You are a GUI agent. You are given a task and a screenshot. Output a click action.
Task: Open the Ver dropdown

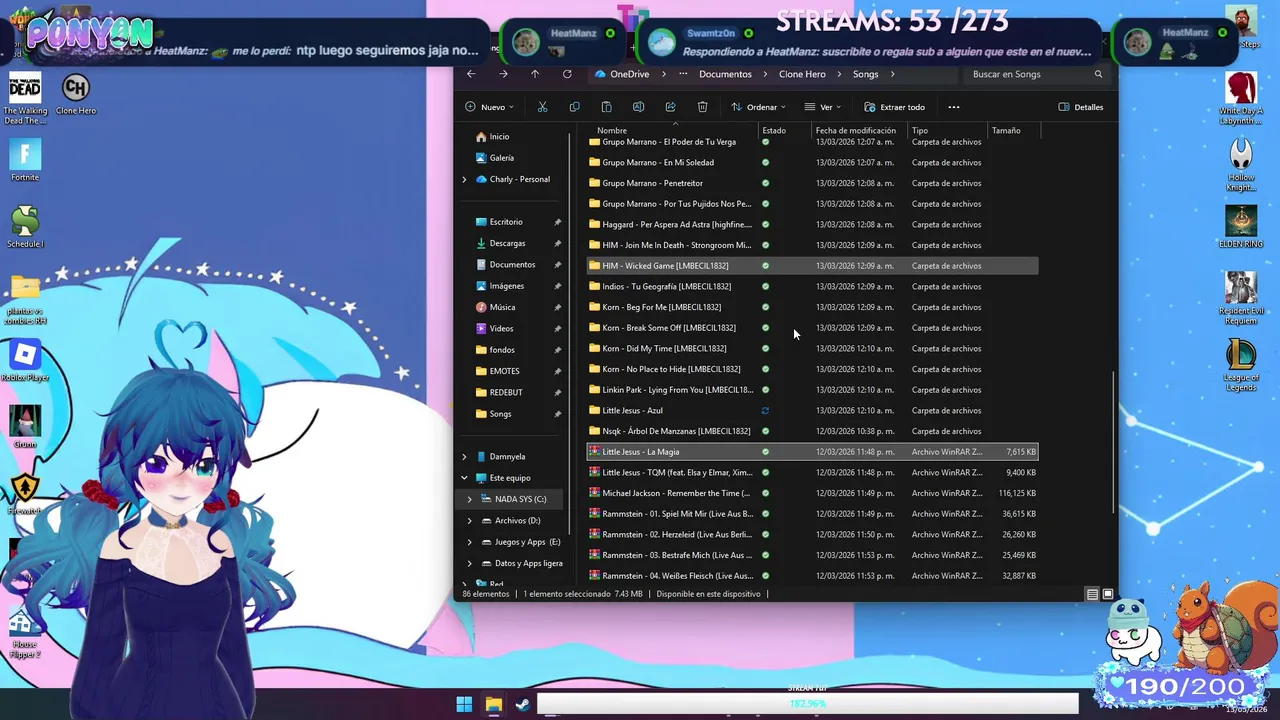823,107
